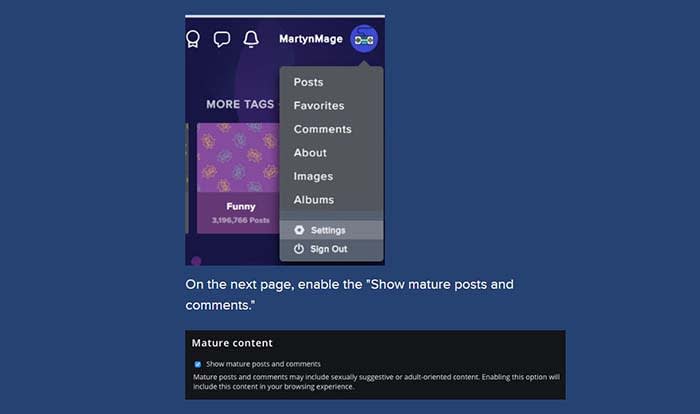
Task: Open the chat speech bubble icon
Action: click(x=222, y=40)
